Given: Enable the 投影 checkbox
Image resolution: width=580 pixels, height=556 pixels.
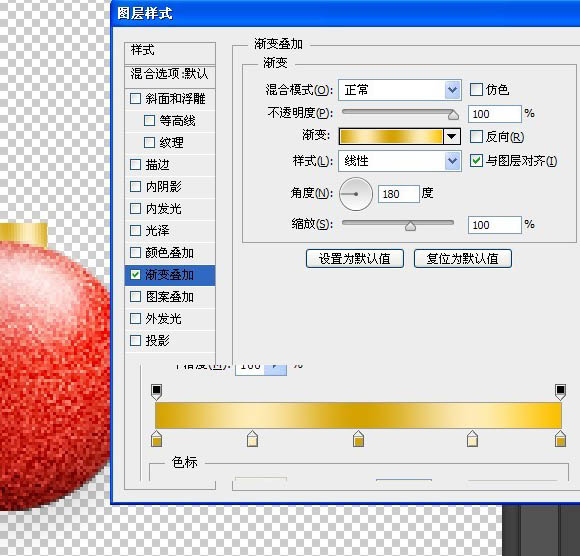Looking at the screenshot, I should (135, 340).
